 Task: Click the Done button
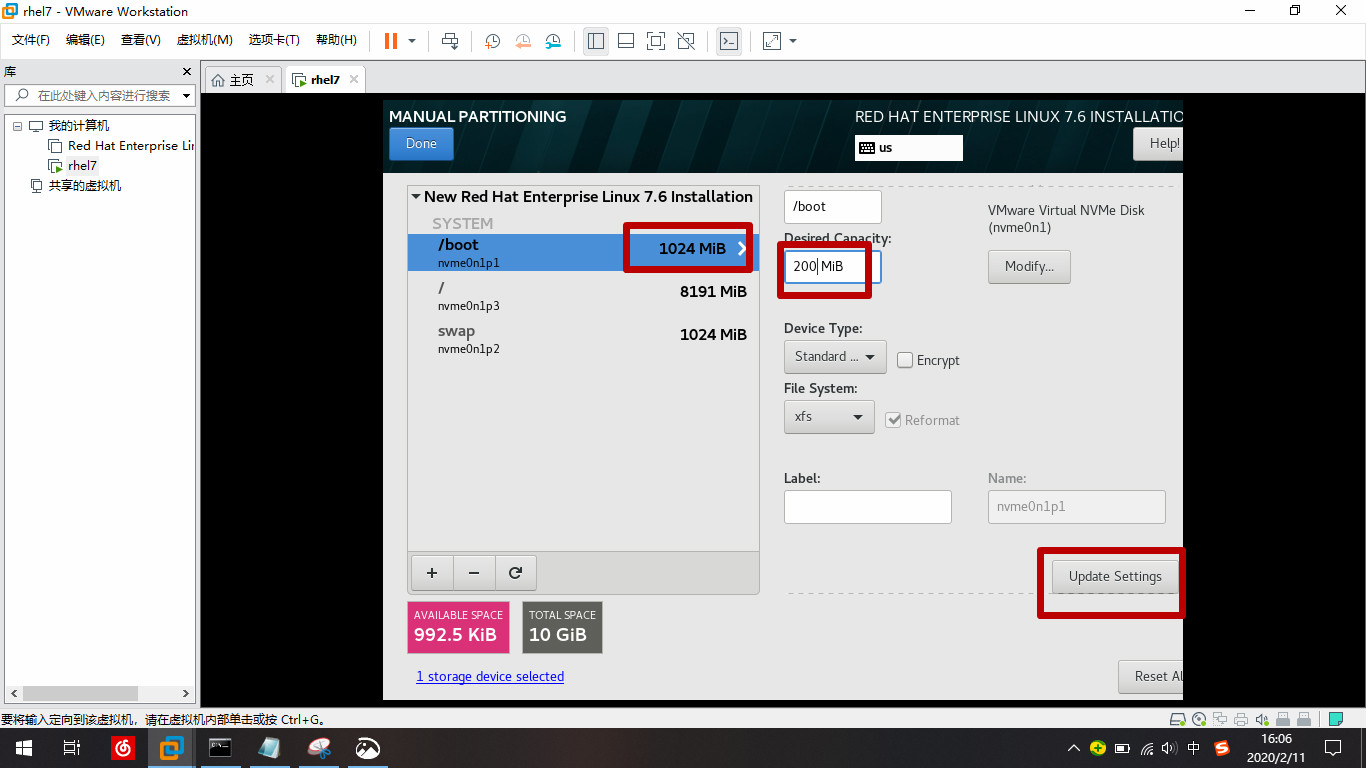pos(421,144)
